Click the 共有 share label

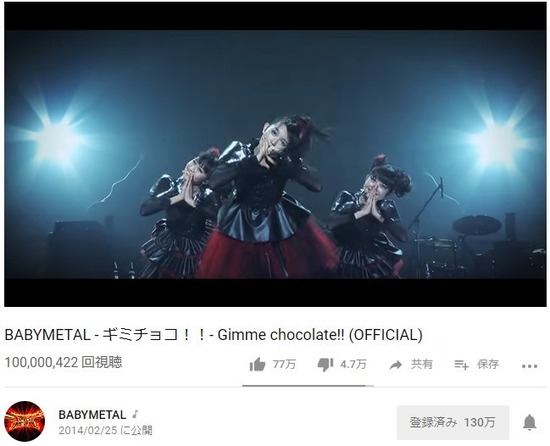click(x=422, y=365)
